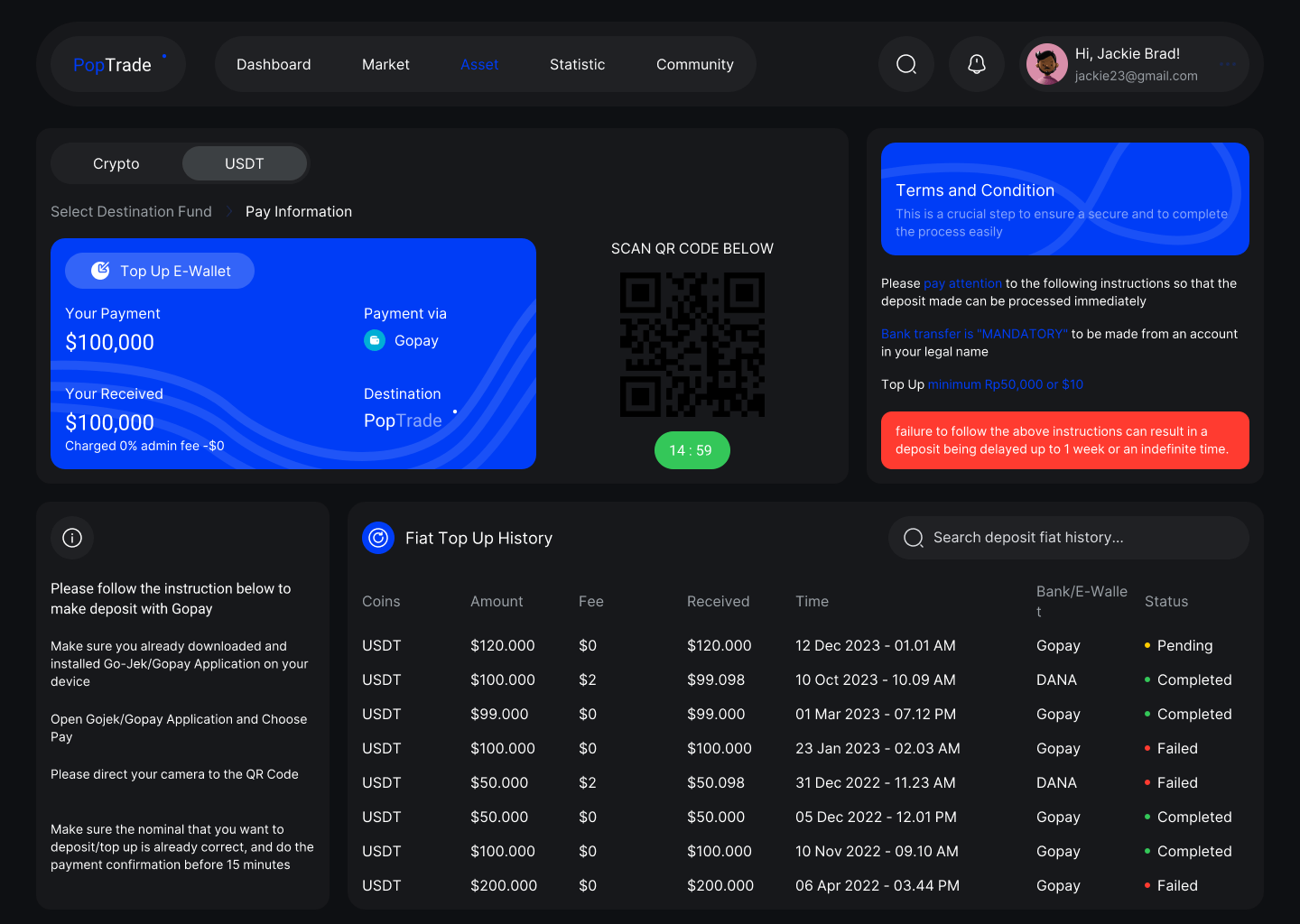This screenshot has height=924, width=1300.
Task: Click 'Charged 0% admin fee -$0' text
Action: coord(144,446)
